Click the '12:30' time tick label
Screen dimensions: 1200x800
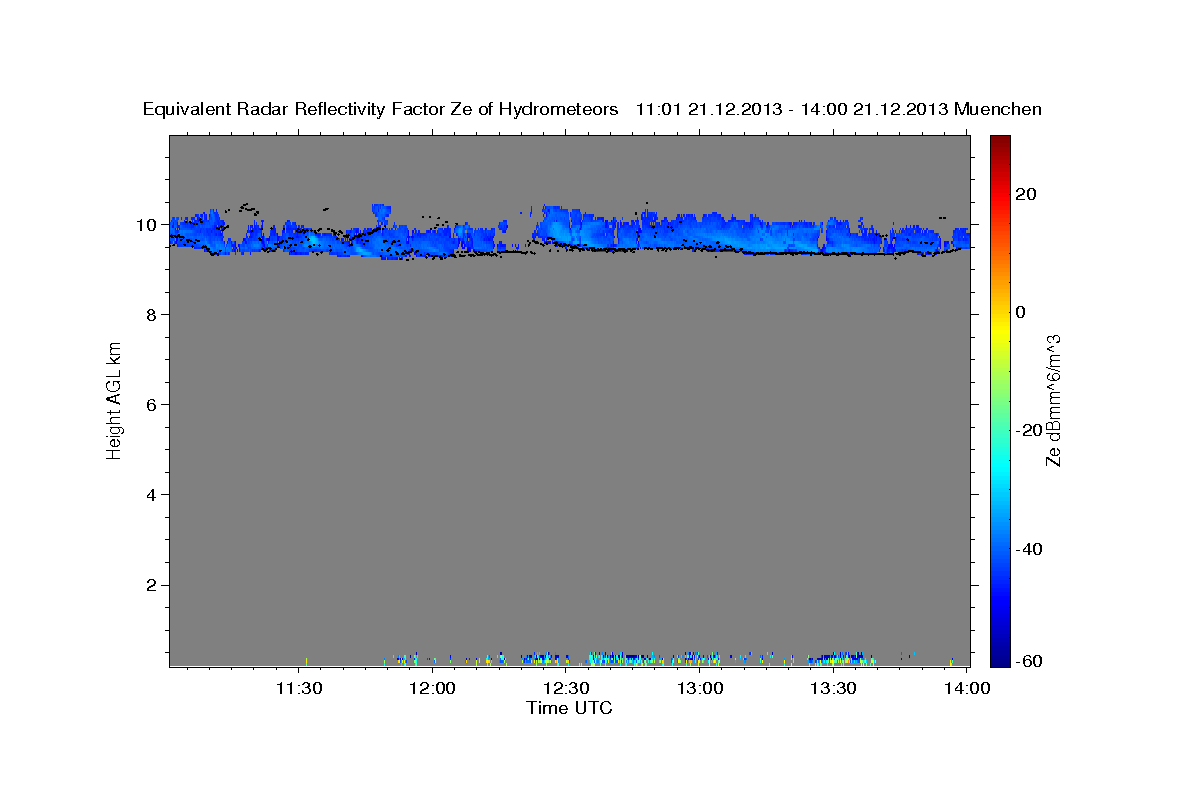coord(566,688)
